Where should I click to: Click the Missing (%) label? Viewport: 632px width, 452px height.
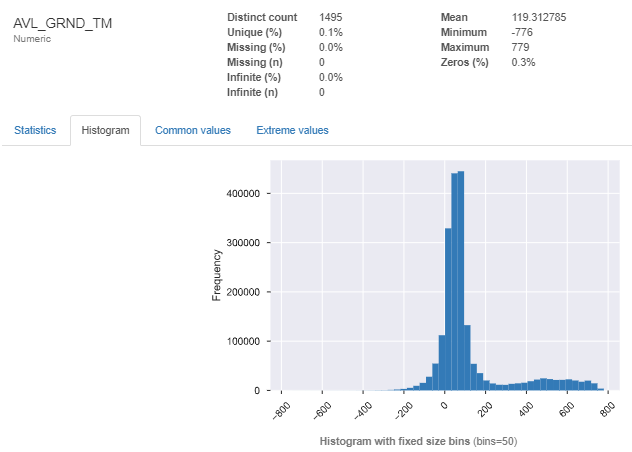click(x=258, y=48)
